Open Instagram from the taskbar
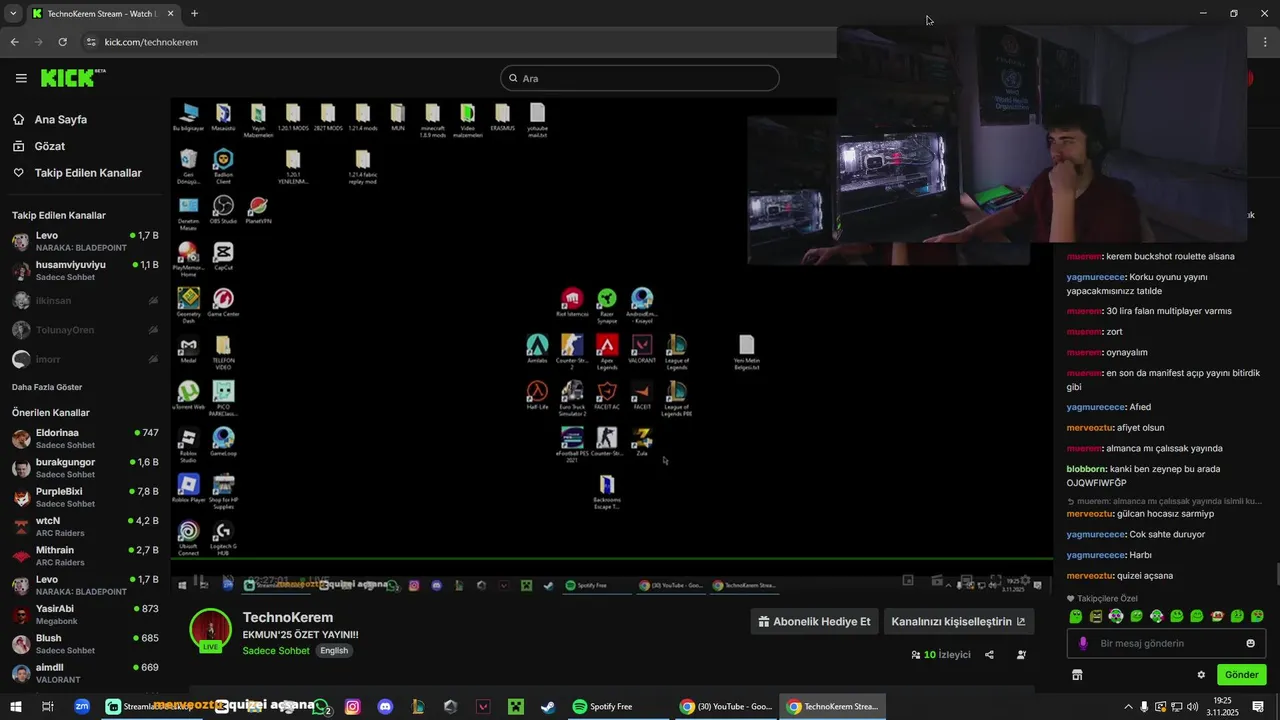The height and width of the screenshot is (720, 1280). click(x=352, y=706)
